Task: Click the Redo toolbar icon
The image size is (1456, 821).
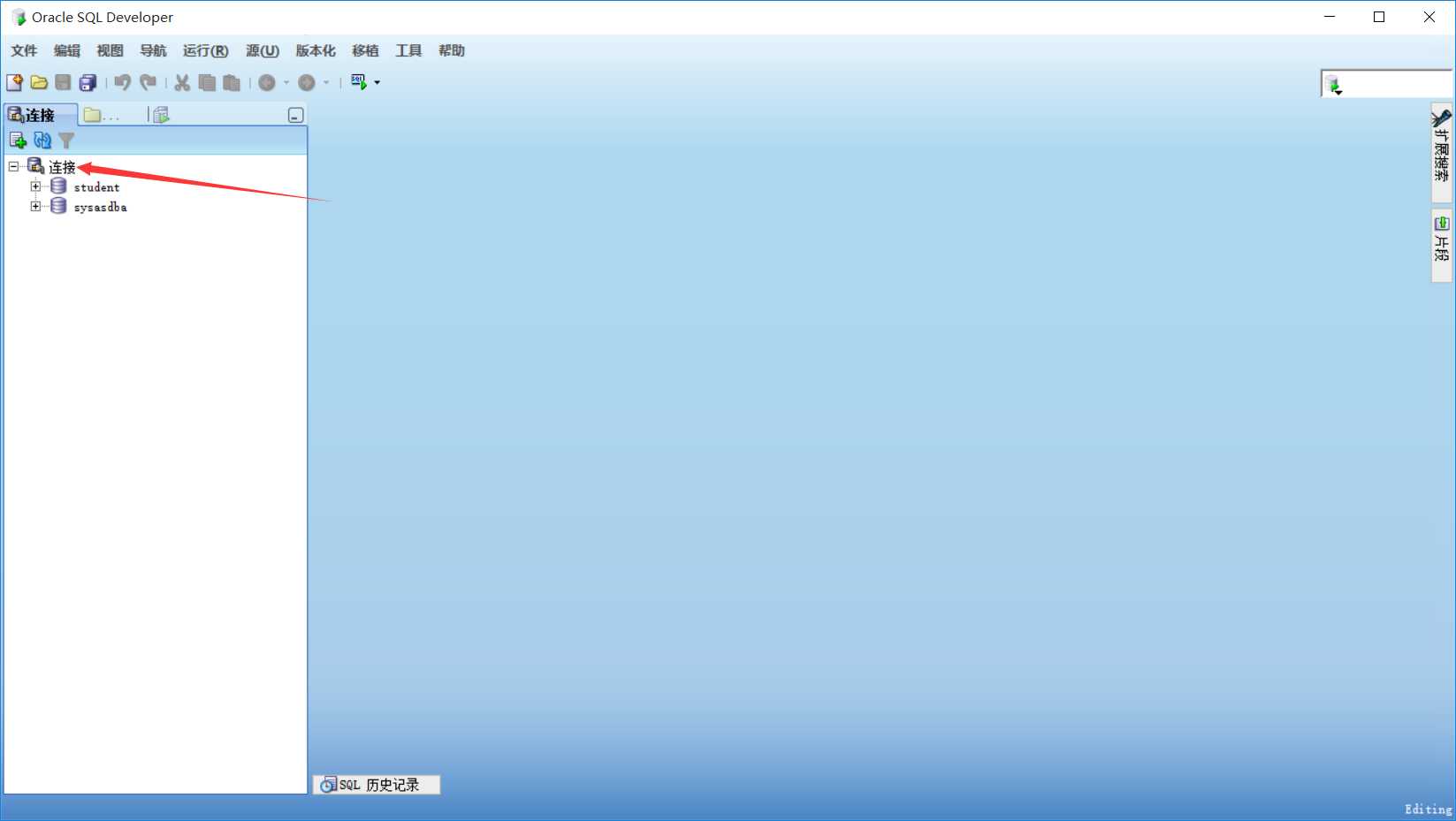Action: [148, 82]
